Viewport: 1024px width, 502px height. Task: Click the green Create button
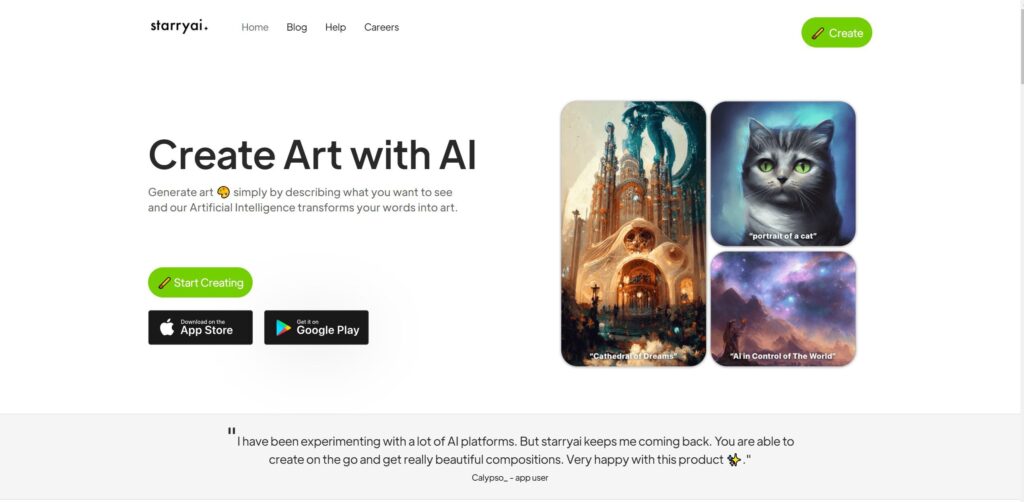click(x=837, y=33)
